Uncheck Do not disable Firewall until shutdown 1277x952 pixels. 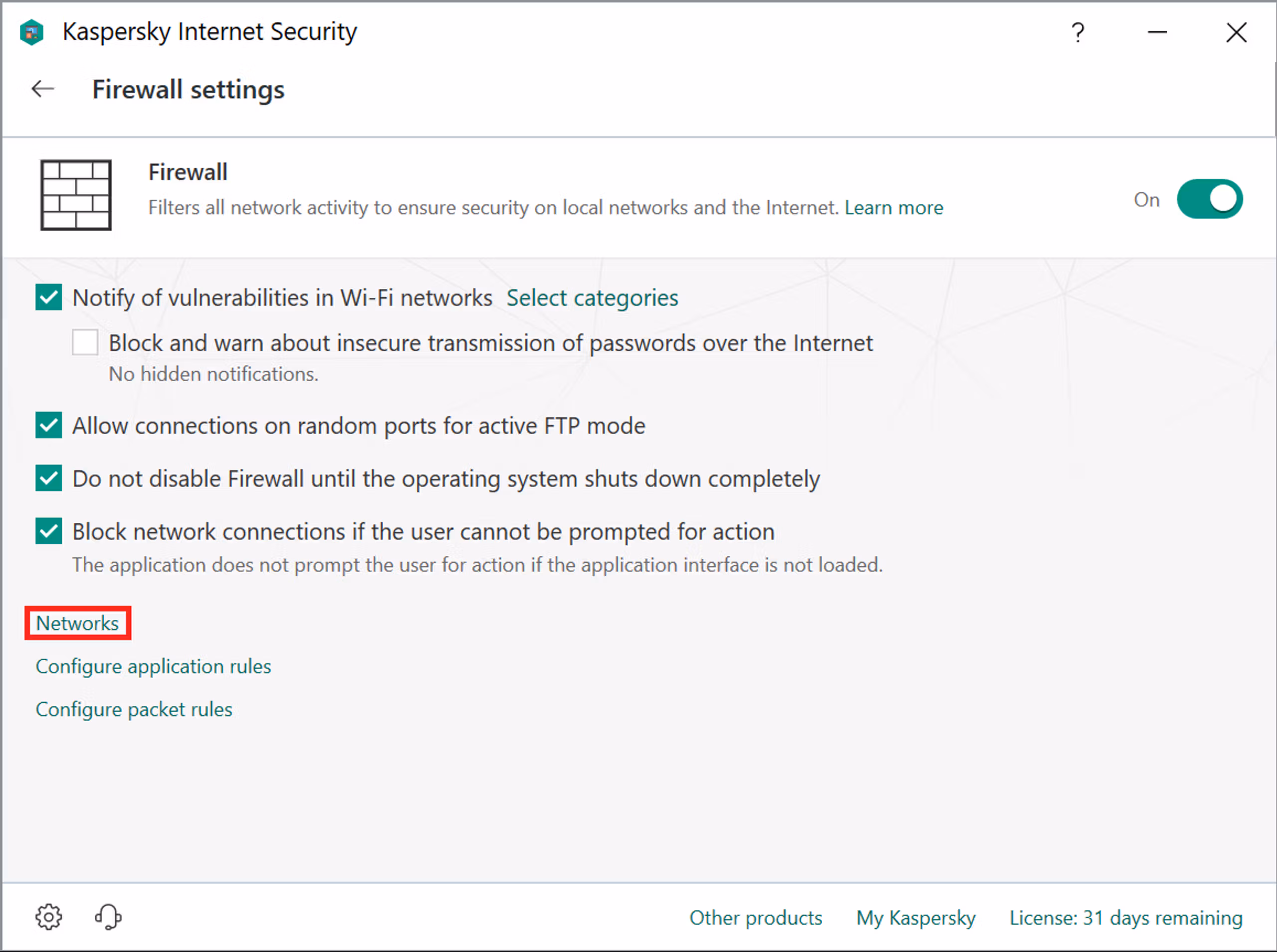[x=49, y=478]
